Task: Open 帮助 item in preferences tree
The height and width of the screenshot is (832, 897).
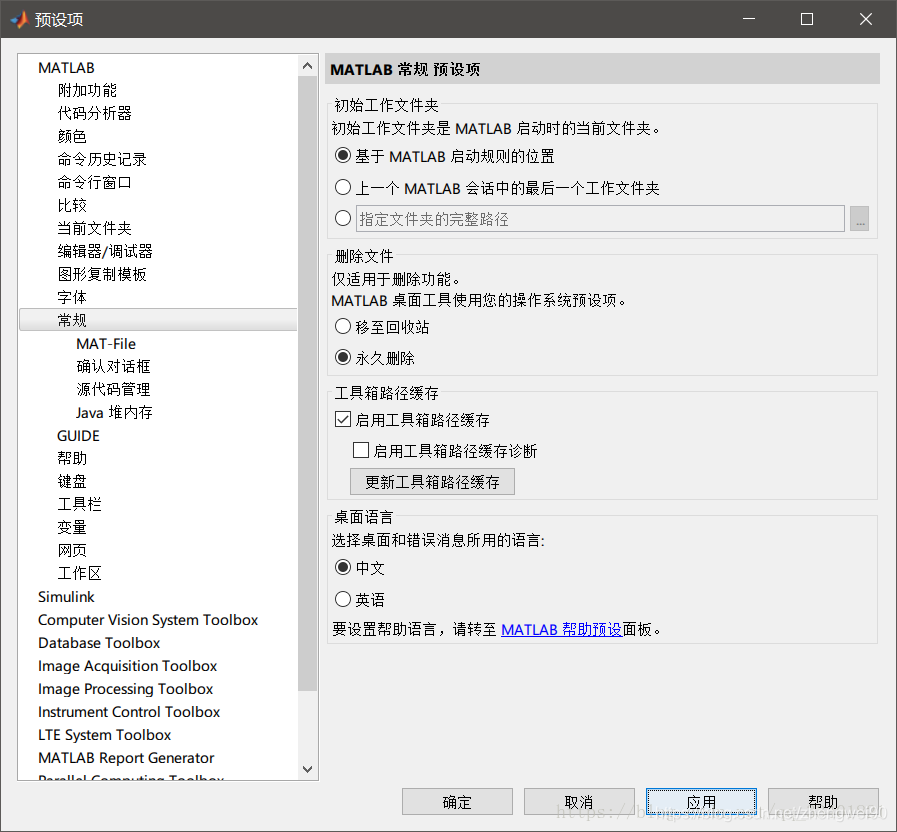Action: click(x=72, y=458)
